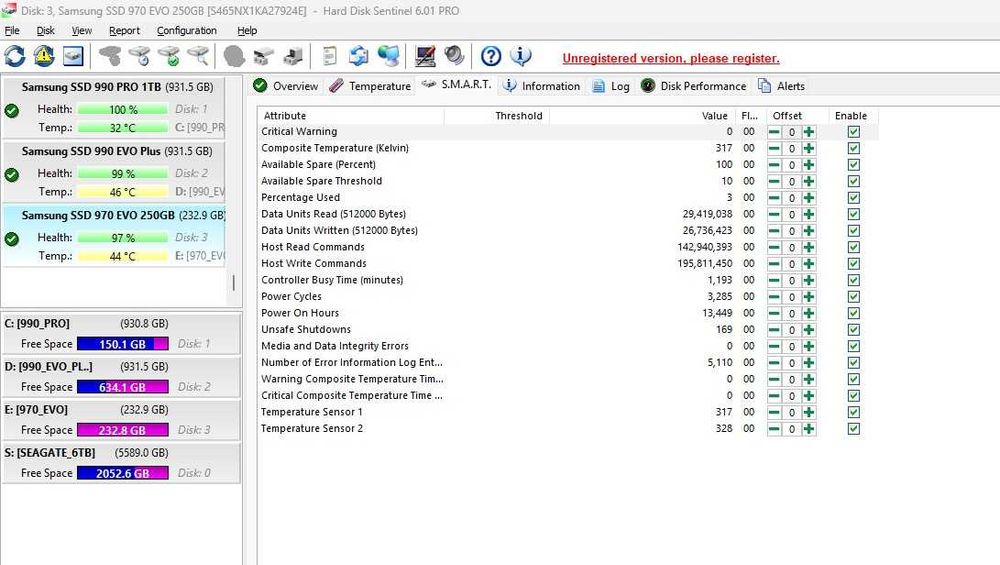The height and width of the screenshot is (565, 1000).
Task: Select the Number of Error Information Log Ent... row
Action: pos(568,362)
